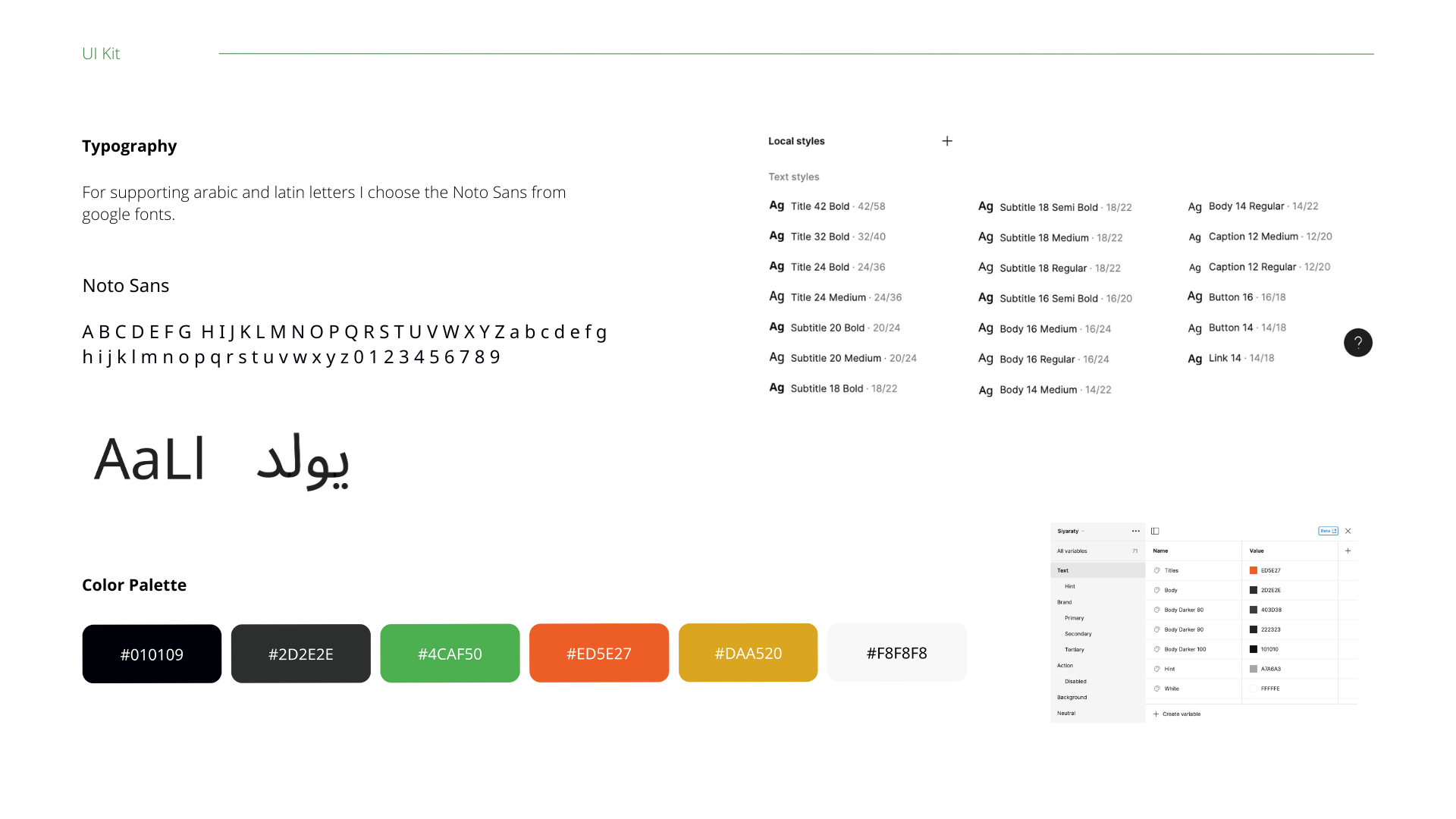Close the variables panel with X
The image size is (1456, 819).
(x=1348, y=531)
